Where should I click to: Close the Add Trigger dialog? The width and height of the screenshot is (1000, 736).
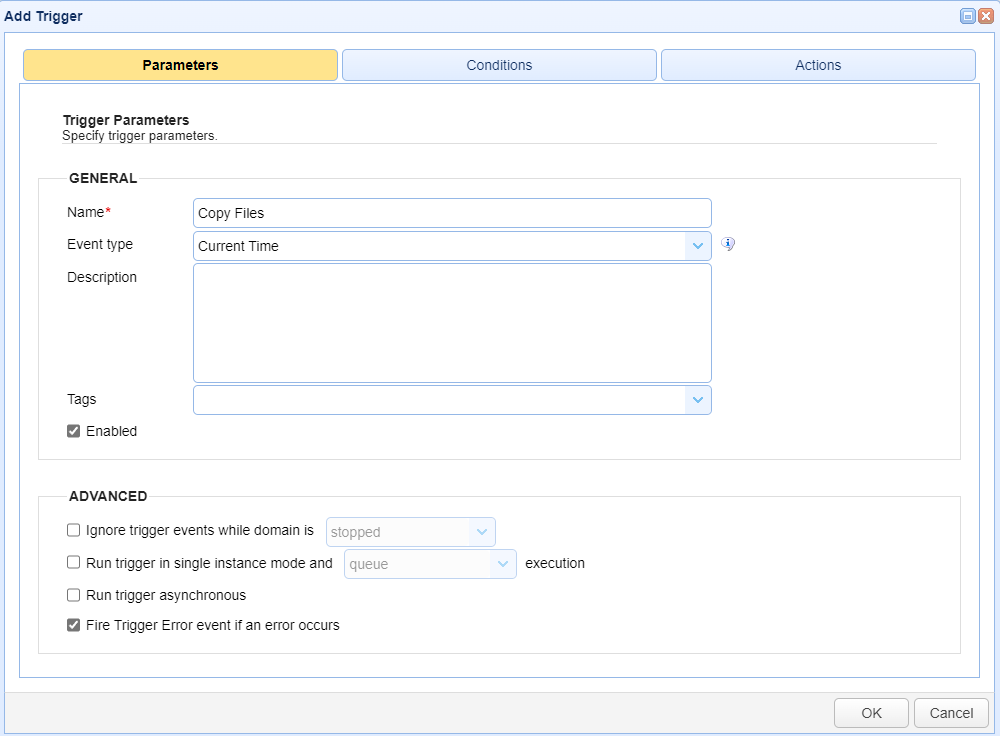pyautogui.click(x=986, y=16)
